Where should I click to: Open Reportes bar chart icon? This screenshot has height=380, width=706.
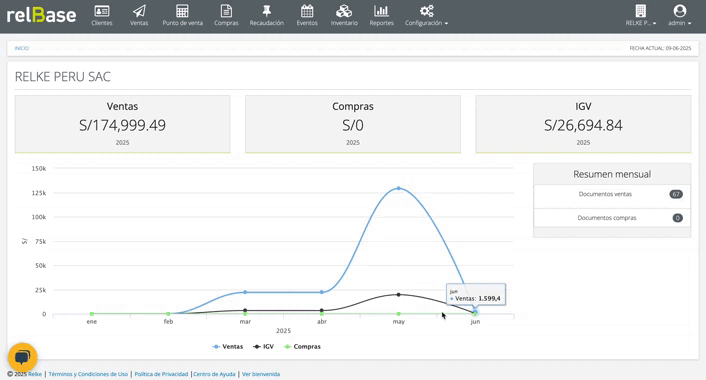381,11
